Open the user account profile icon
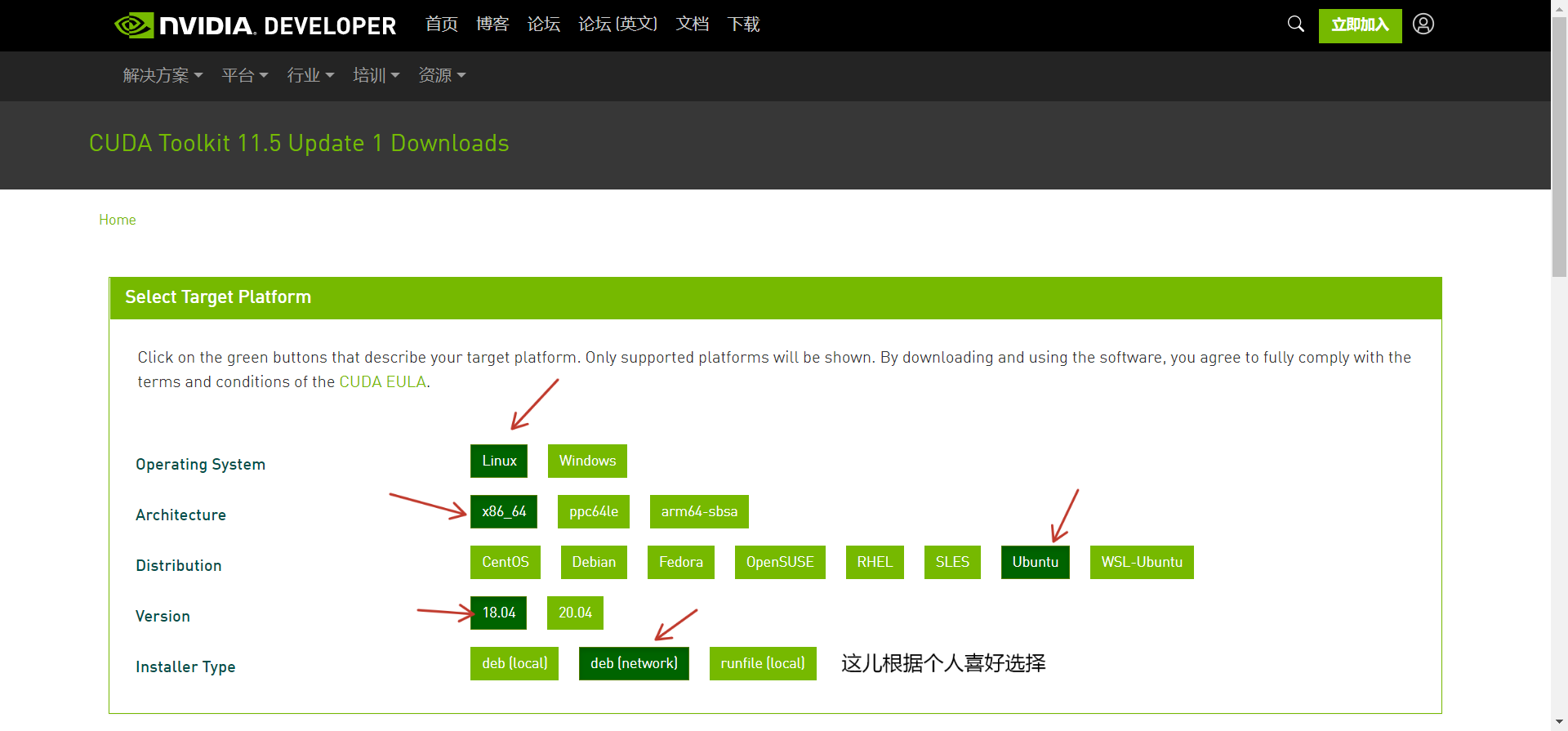Screen dimensions: 1568x731 (1423, 24)
